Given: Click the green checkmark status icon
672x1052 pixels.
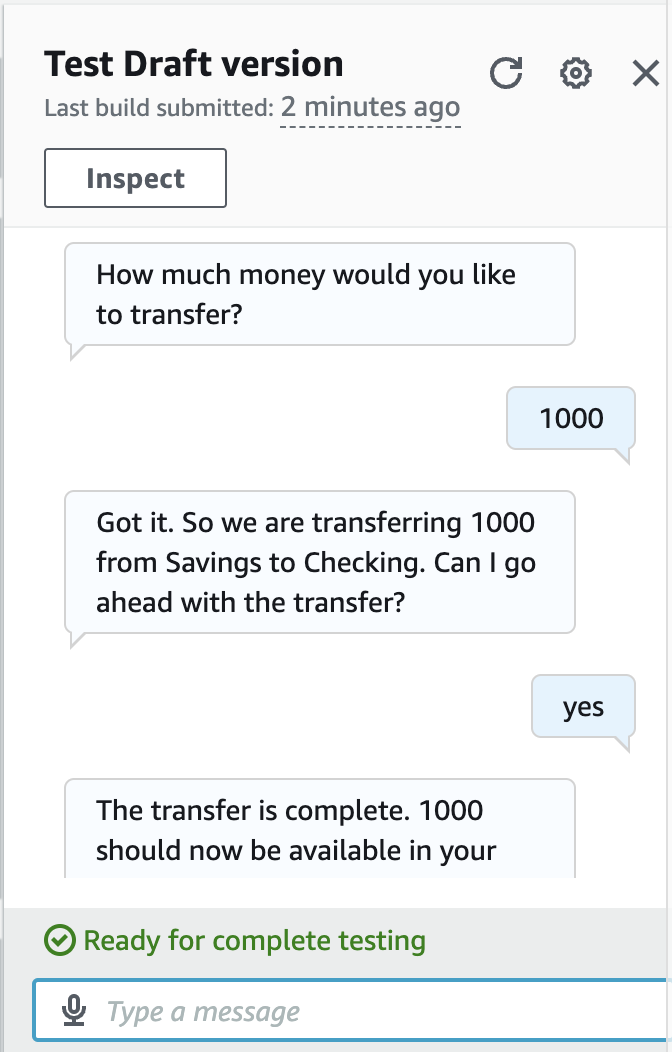Looking at the screenshot, I should pos(60,941).
